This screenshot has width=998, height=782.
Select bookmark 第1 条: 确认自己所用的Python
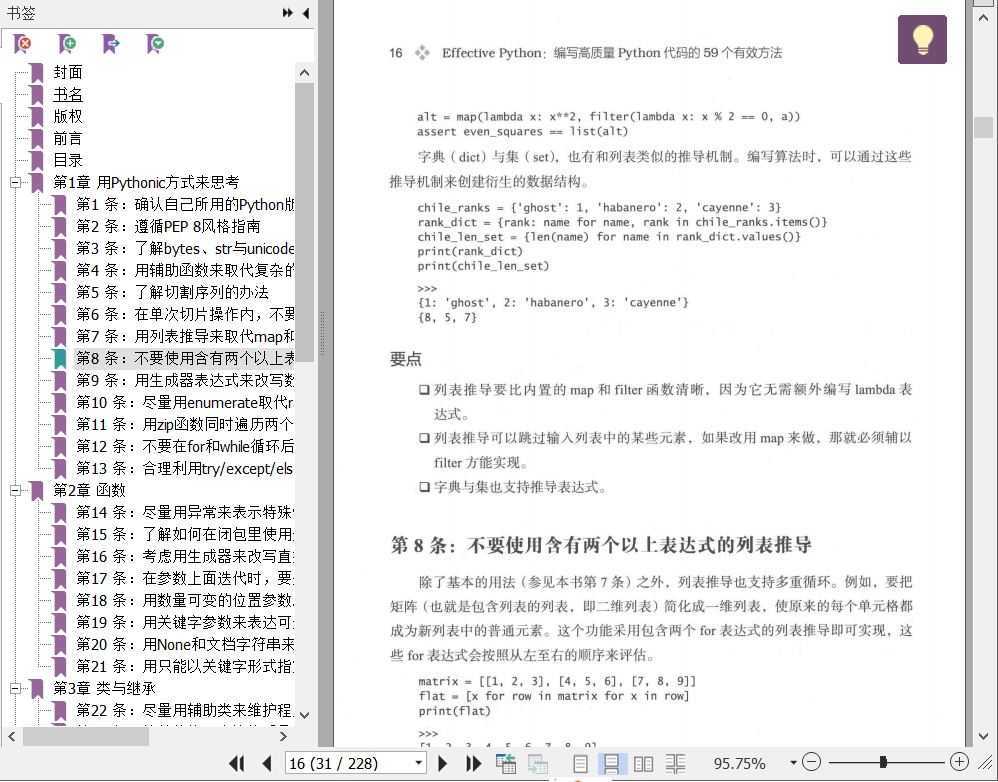tap(185, 205)
